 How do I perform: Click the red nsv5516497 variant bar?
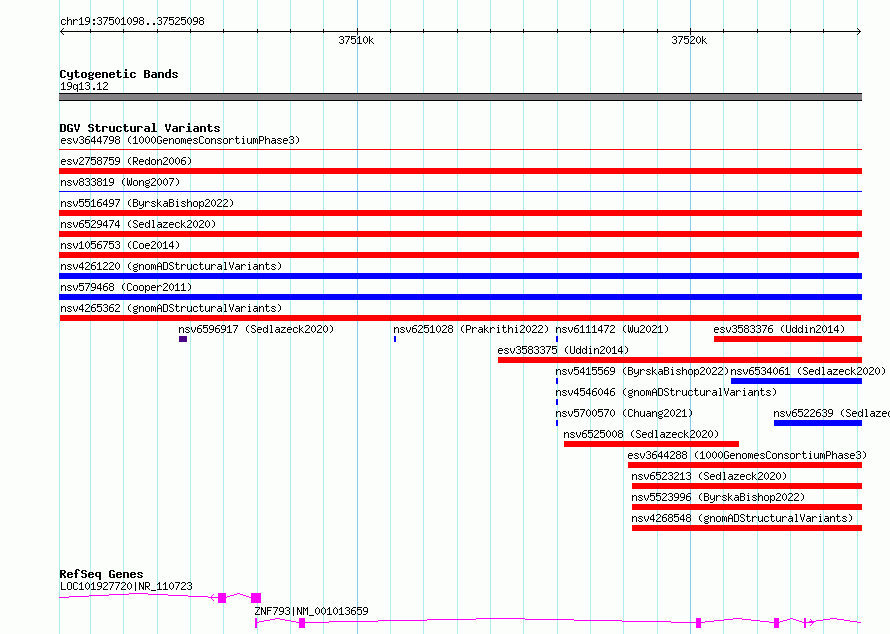(x=460, y=213)
